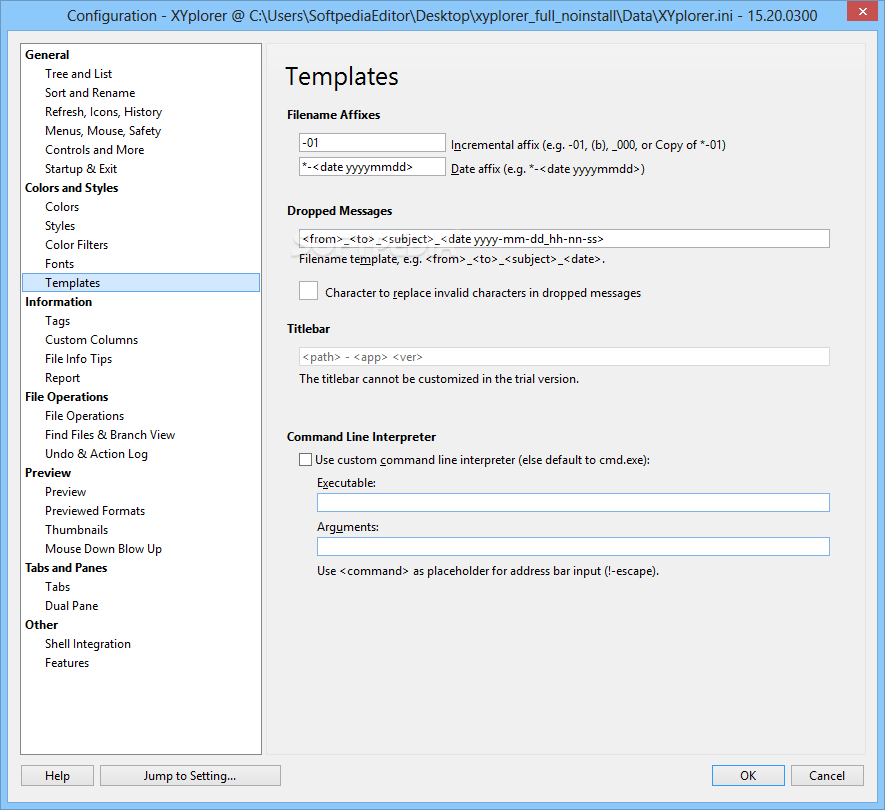Close the Configuration window
Screen dimensions: 885x810
pyautogui.click(x=862, y=11)
